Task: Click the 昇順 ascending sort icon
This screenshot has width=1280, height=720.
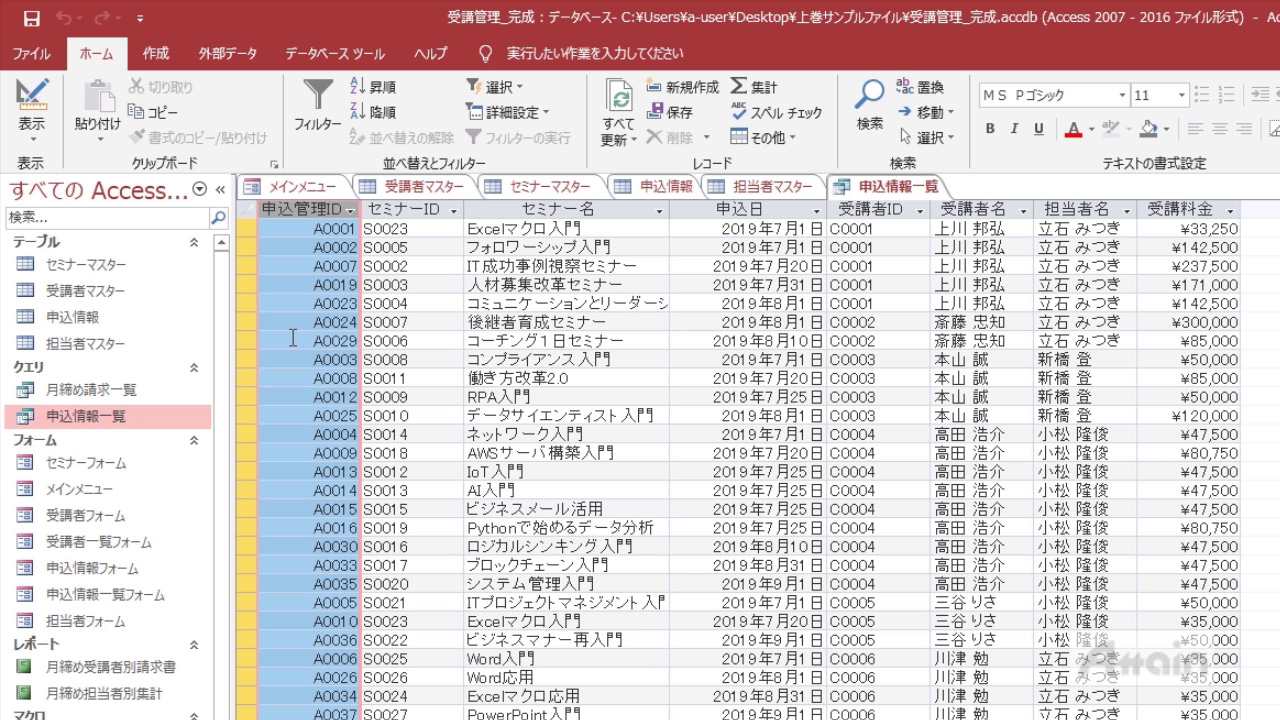Action: coord(358,87)
